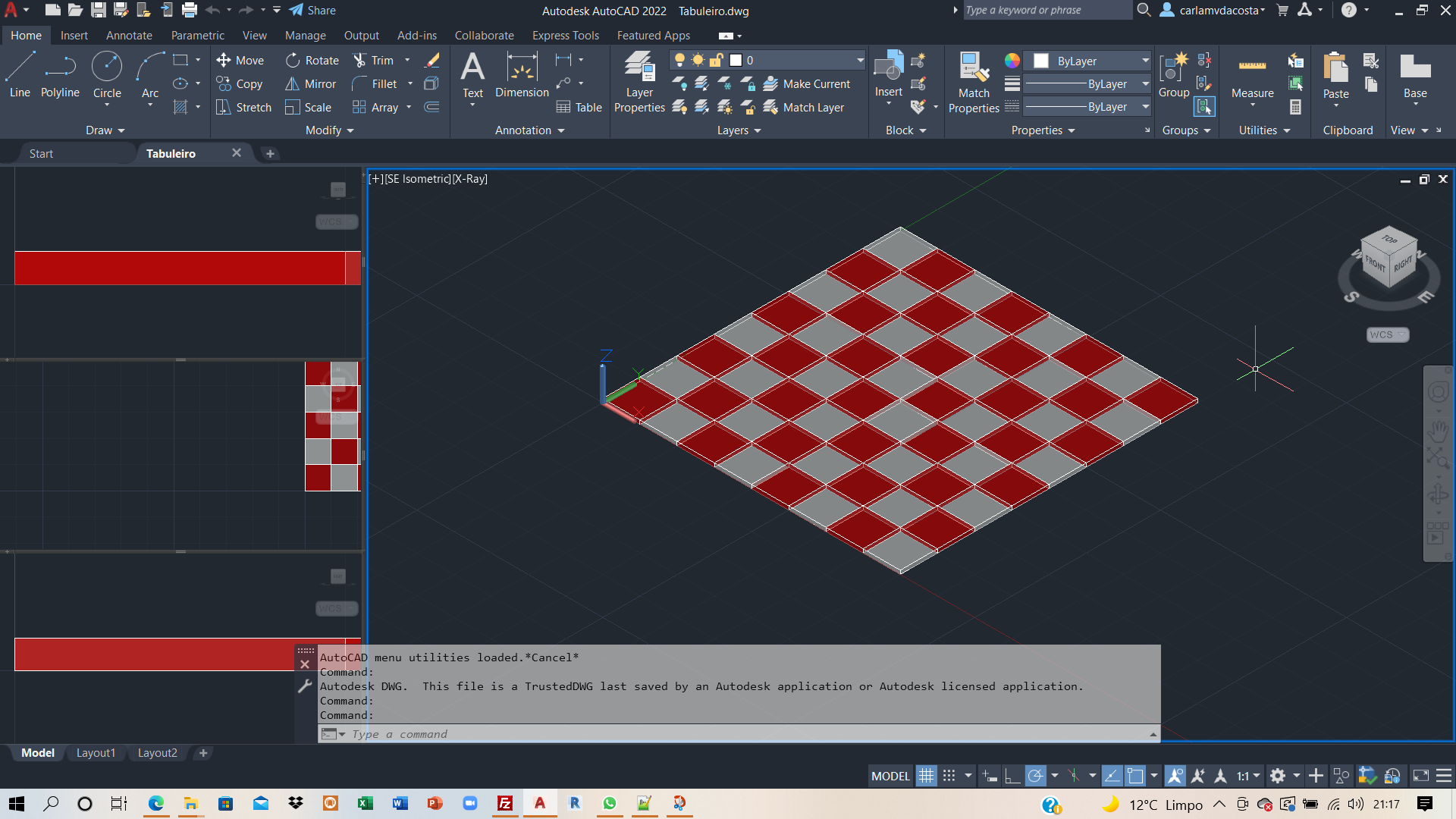The height and width of the screenshot is (819, 1456).
Task: Click the Match Layer button
Action: click(x=804, y=107)
